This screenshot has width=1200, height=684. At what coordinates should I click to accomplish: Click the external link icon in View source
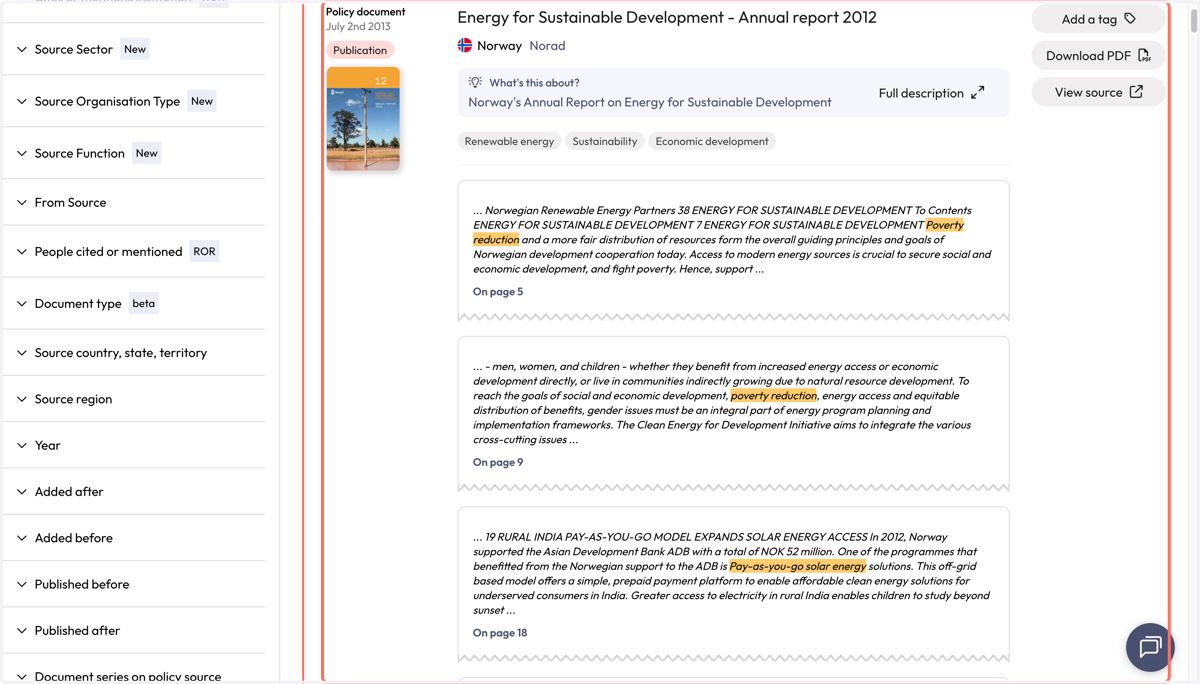coord(1136,92)
